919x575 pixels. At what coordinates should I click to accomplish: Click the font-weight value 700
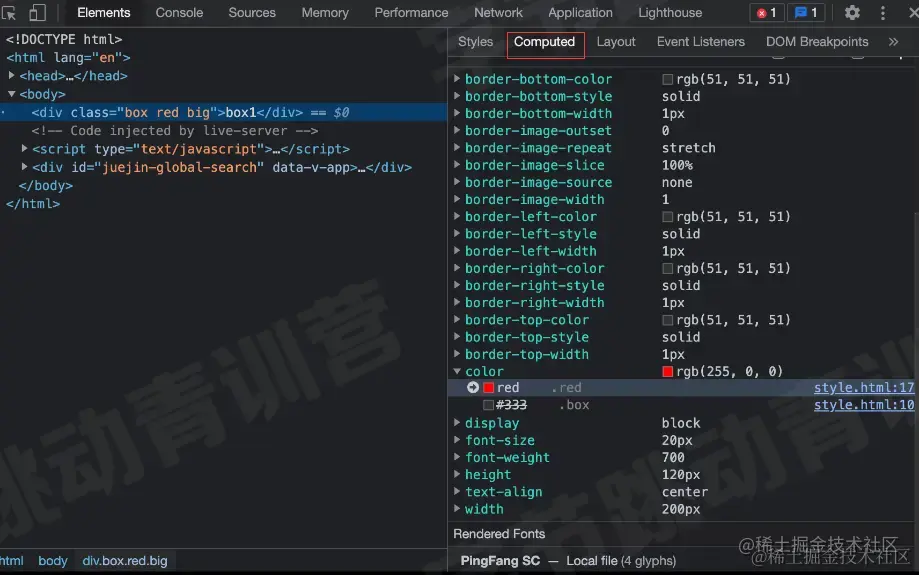(x=673, y=457)
